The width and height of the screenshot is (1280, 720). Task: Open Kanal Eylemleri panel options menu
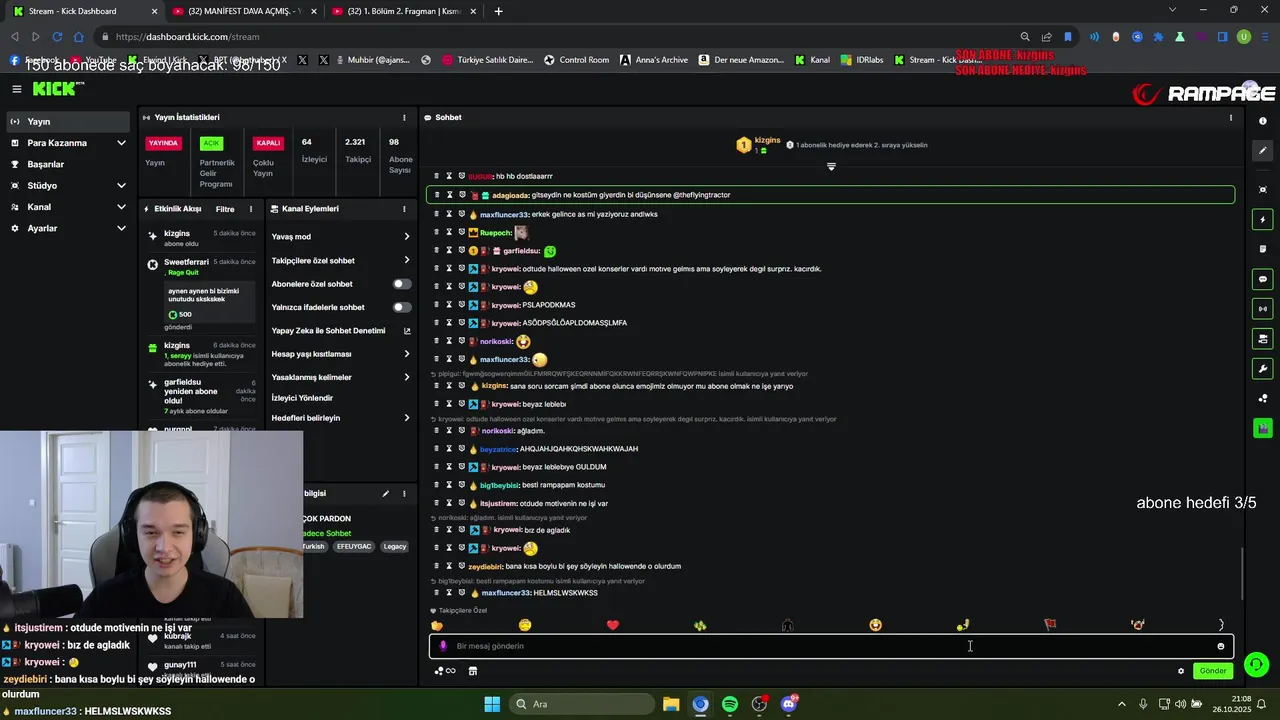pos(404,209)
